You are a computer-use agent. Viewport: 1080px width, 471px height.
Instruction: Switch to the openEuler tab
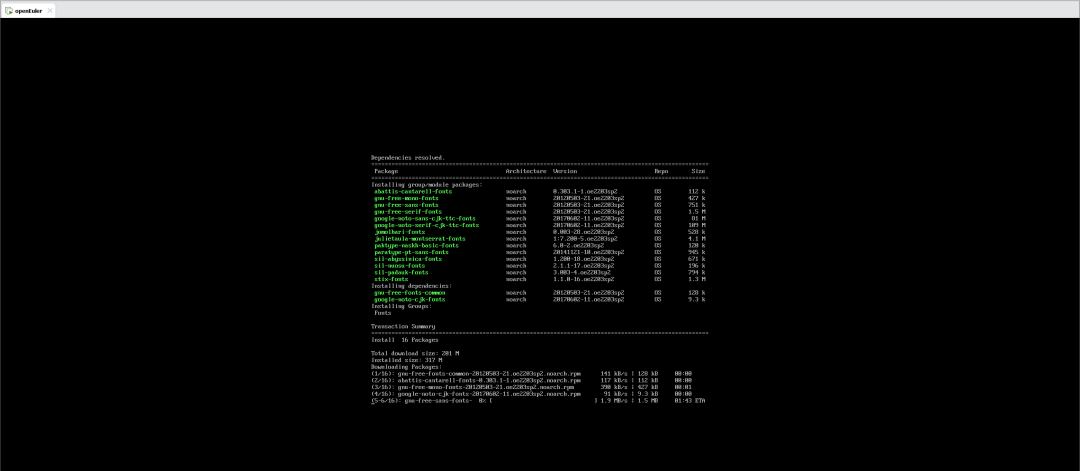[28, 9]
